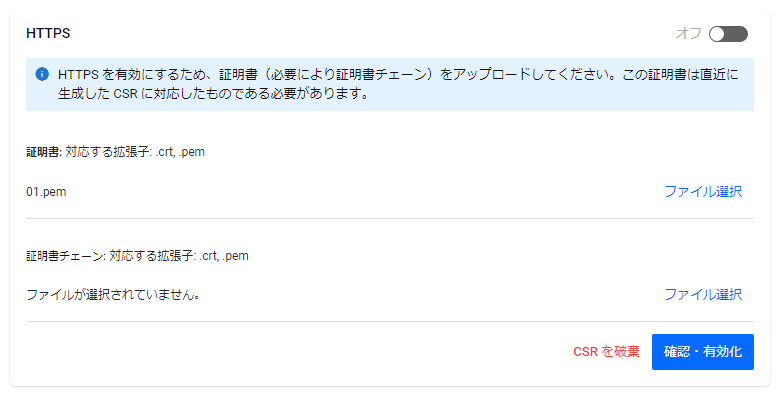This screenshot has height=396, width=780.
Task: Discard request with CSR を破棄
Action: [x=606, y=352]
